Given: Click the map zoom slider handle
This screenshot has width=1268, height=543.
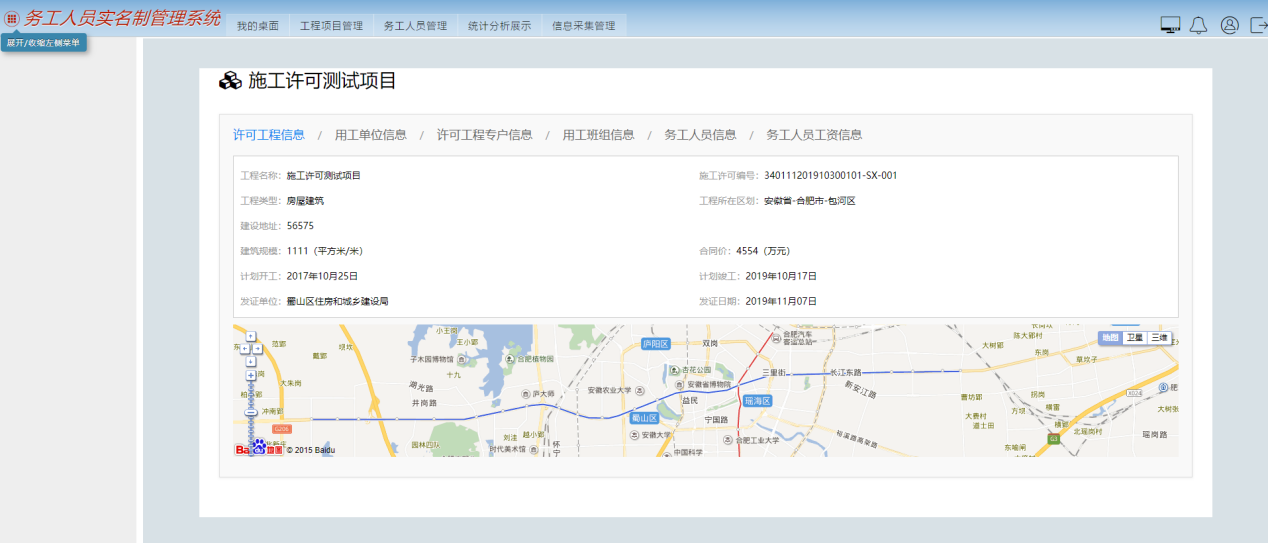Looking at the screenshot, I should [251, 412].
